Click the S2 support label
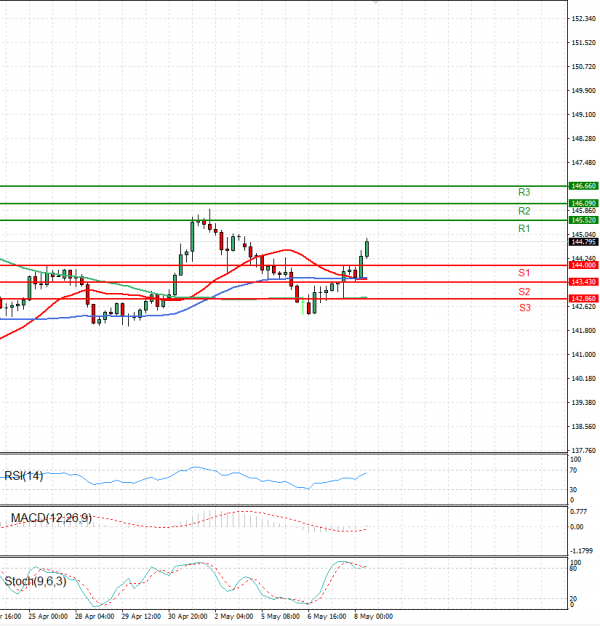 point(524,292)
